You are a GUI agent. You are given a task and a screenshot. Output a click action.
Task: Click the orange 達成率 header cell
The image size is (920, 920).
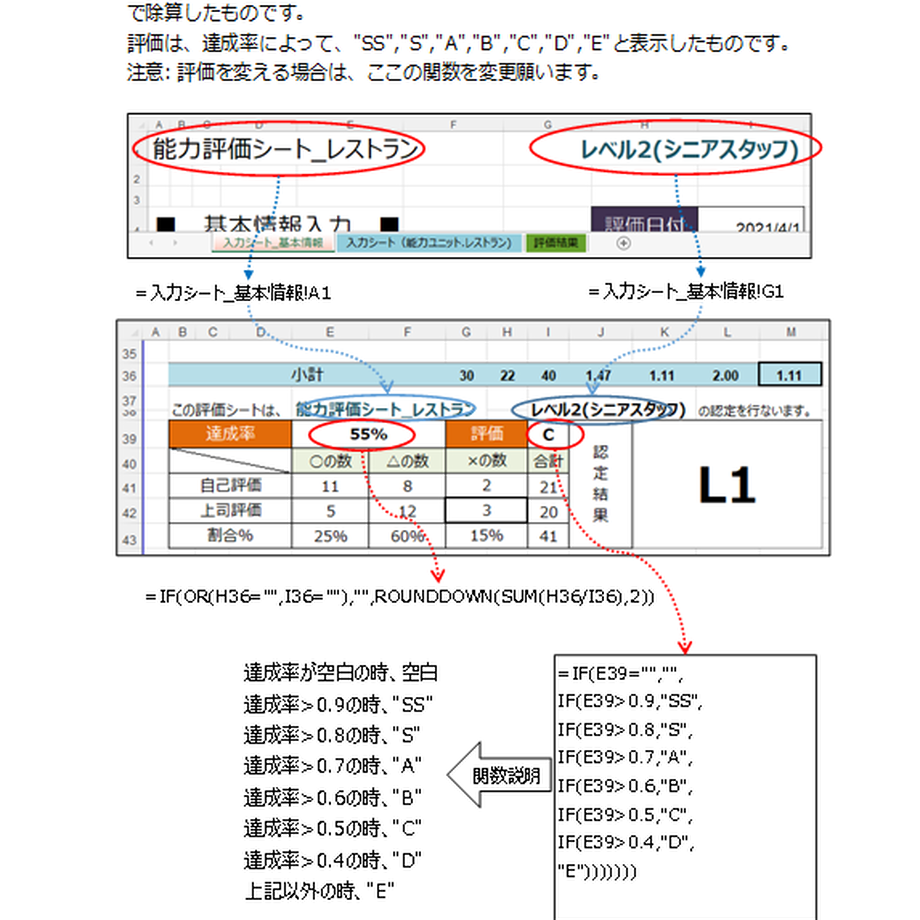point(230,434)
